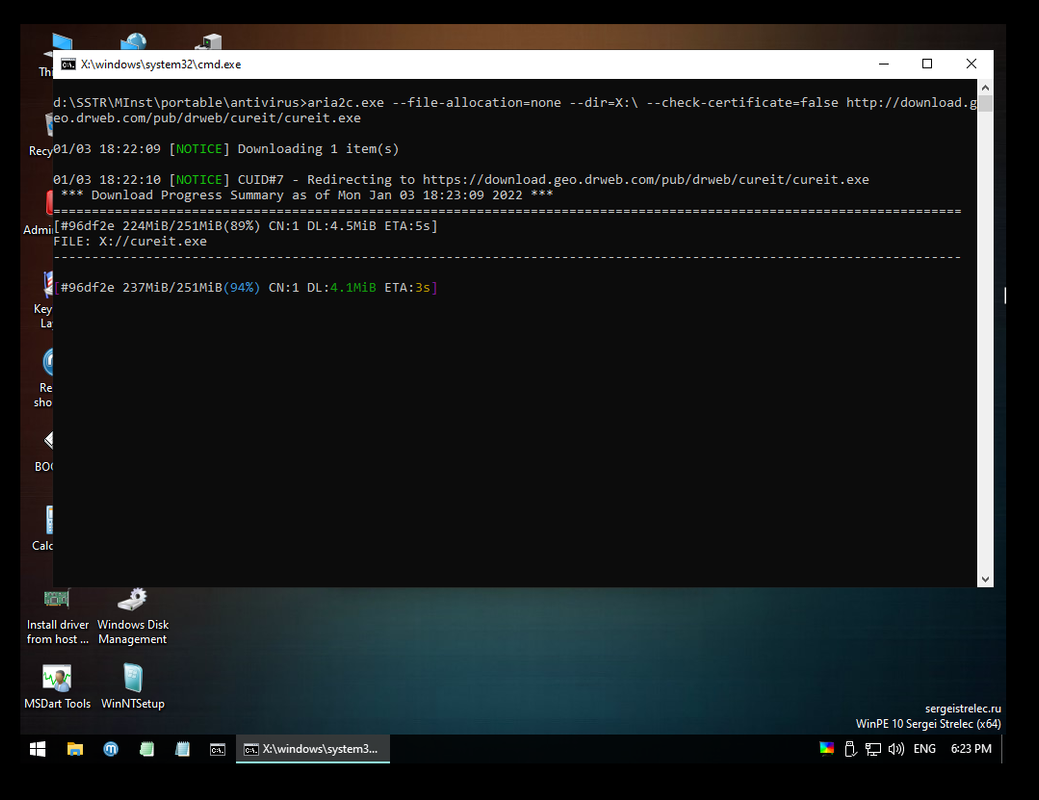This screenshot has height=800, width=1039.
Task: Open the Windows Disk Management desktop icon
Action: [133, 616]
